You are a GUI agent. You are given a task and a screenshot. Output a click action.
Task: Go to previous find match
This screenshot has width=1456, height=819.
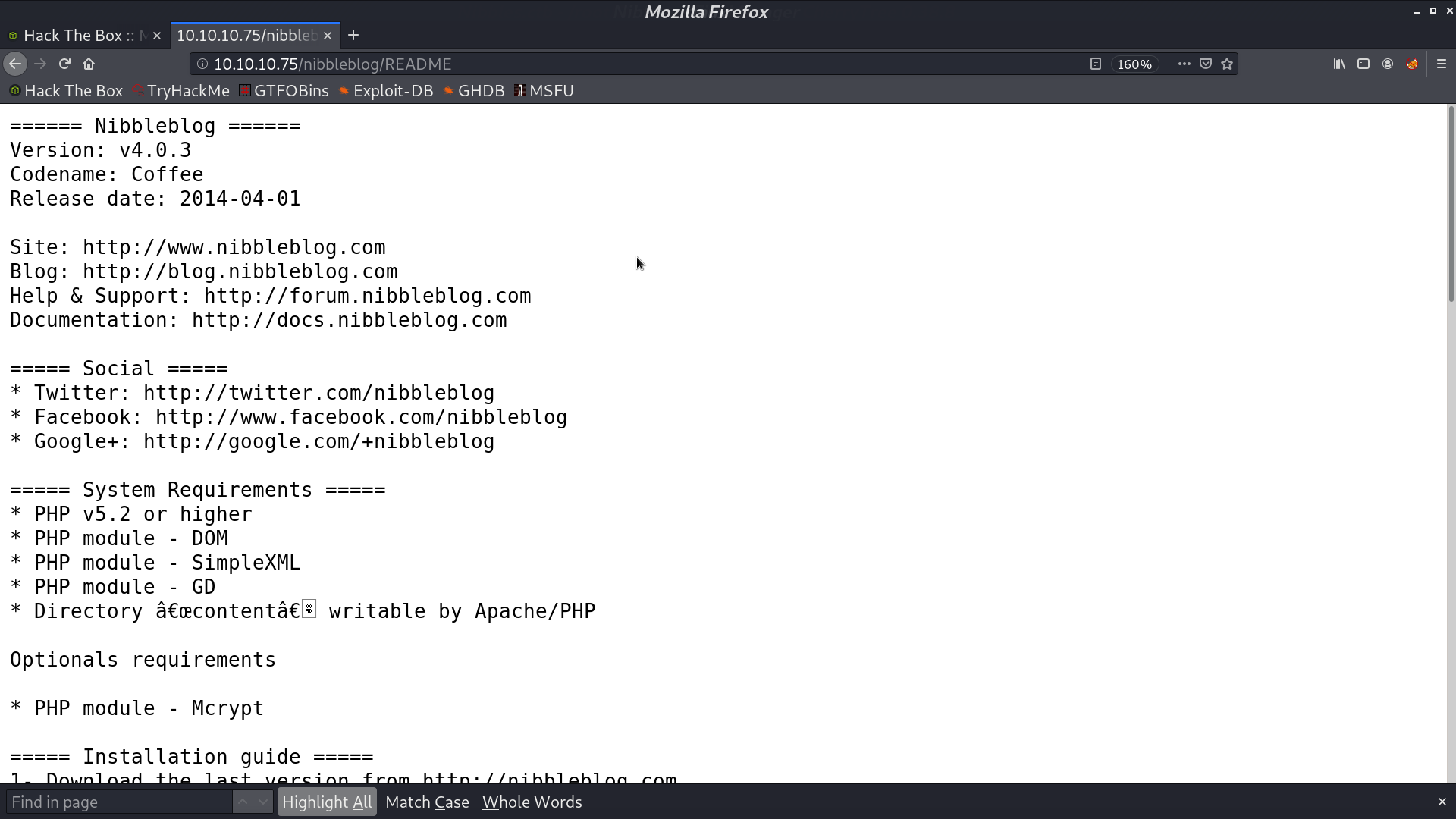pos(243,802)
